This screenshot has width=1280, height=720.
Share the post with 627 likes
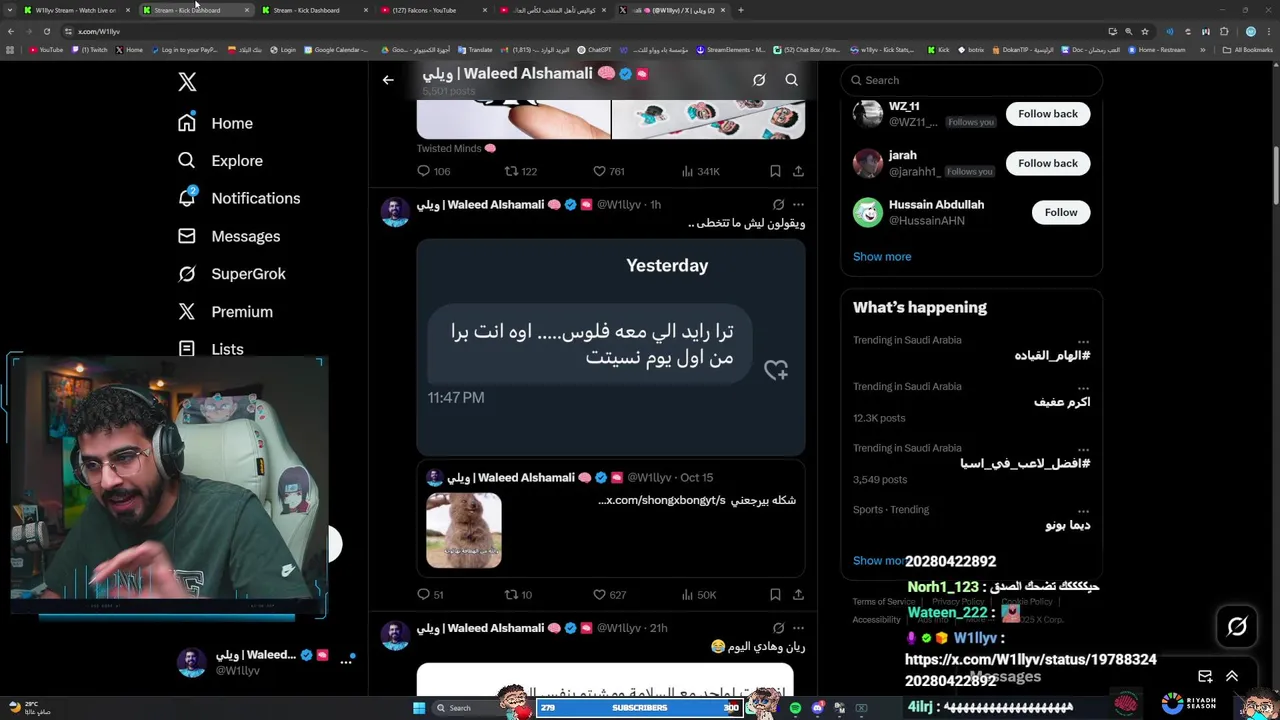click(x=798, y=595)
